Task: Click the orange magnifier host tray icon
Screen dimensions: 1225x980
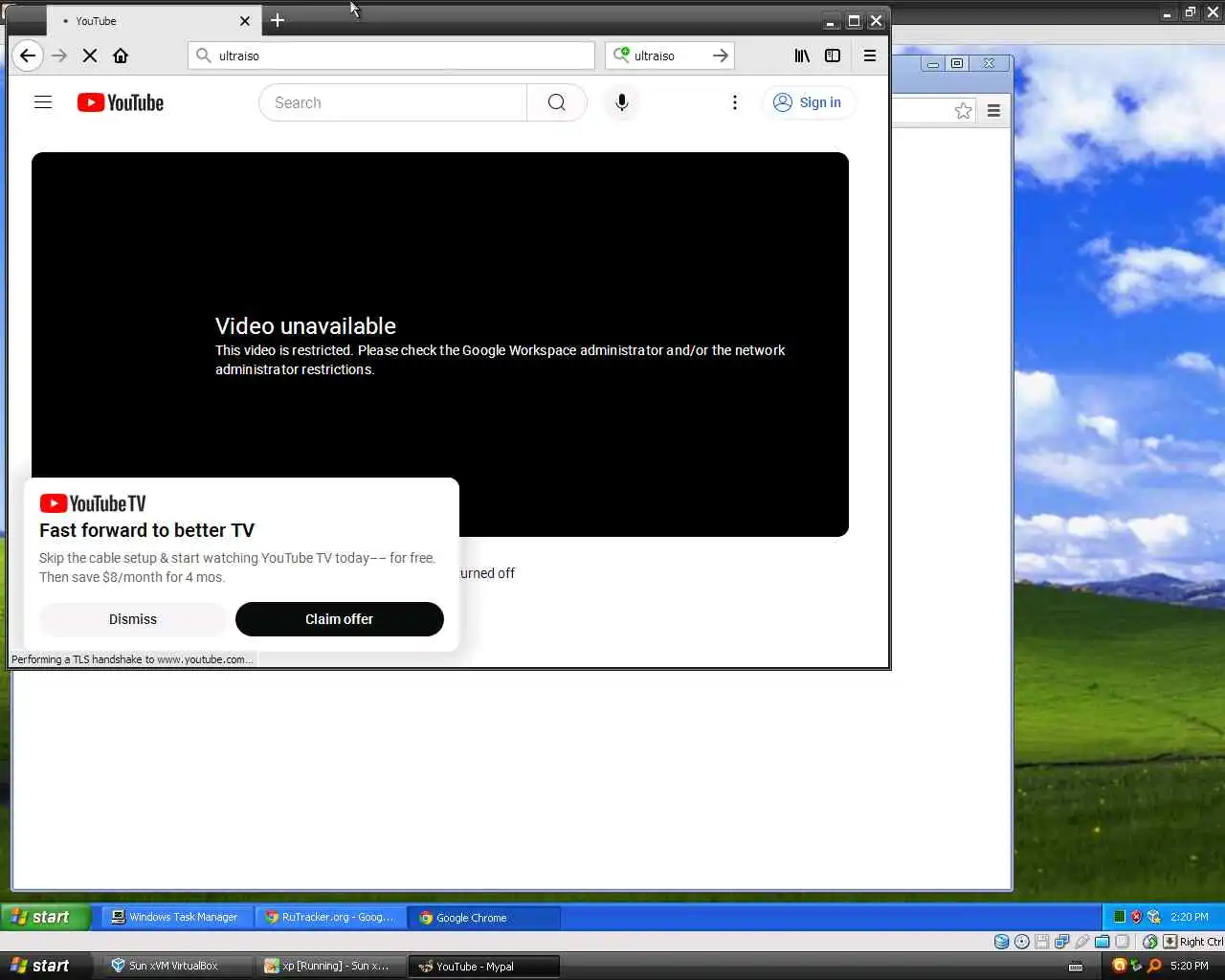Action: click(1154, 966)
